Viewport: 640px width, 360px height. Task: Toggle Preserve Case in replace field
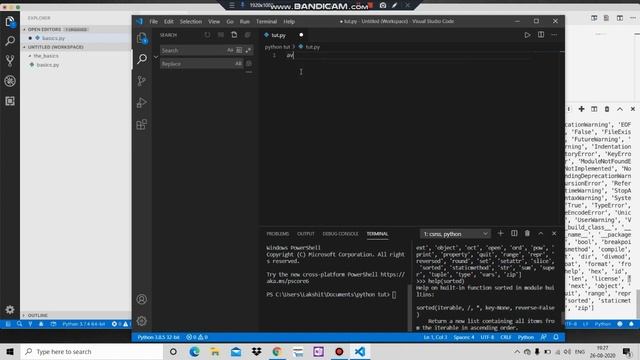[x=238, y=64]
